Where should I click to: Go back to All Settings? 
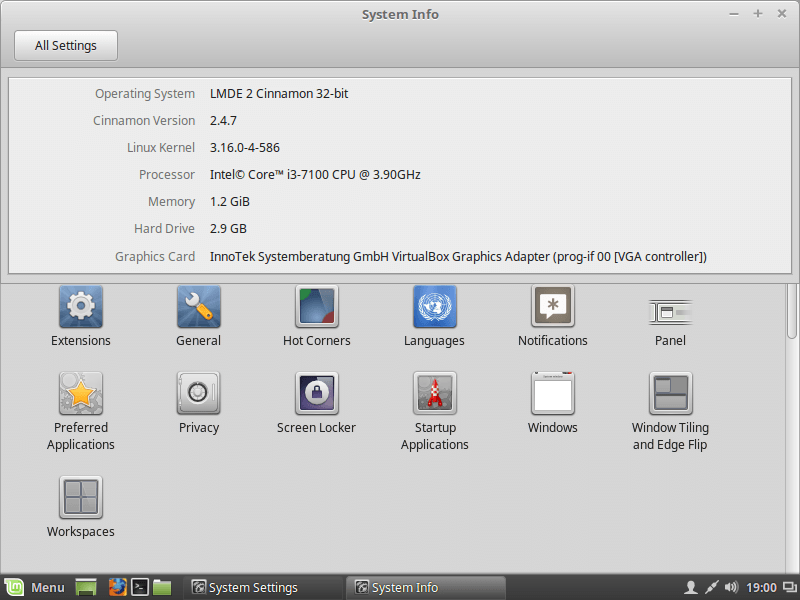tap(66, 45)
